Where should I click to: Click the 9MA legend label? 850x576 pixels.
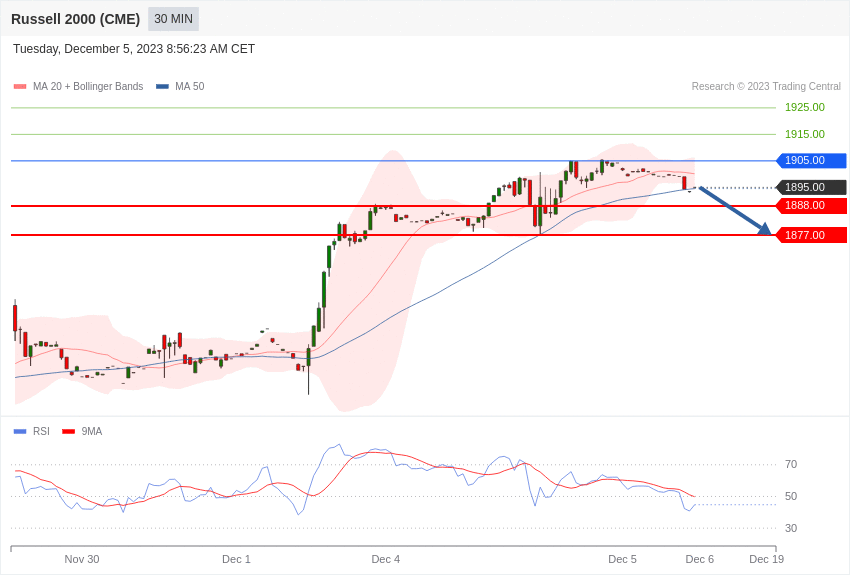(x=92, y=432)
